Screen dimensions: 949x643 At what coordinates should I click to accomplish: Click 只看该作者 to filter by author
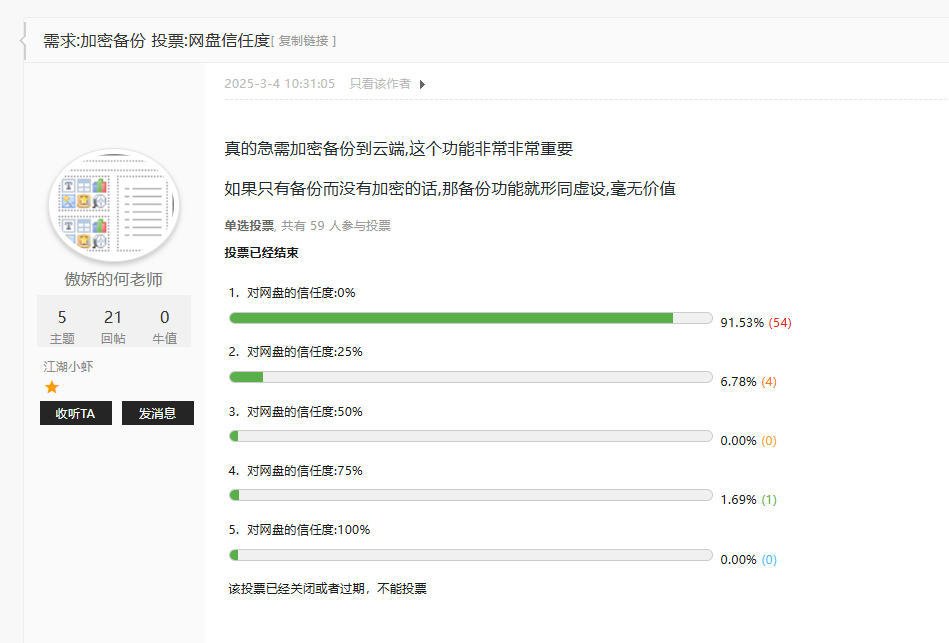[380, 84]
